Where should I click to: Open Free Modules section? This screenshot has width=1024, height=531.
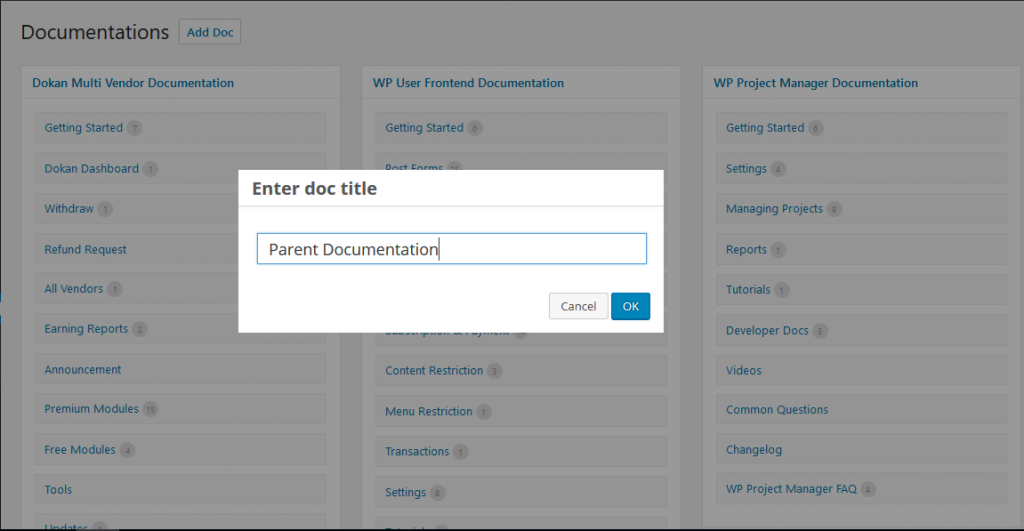point(80,450)
